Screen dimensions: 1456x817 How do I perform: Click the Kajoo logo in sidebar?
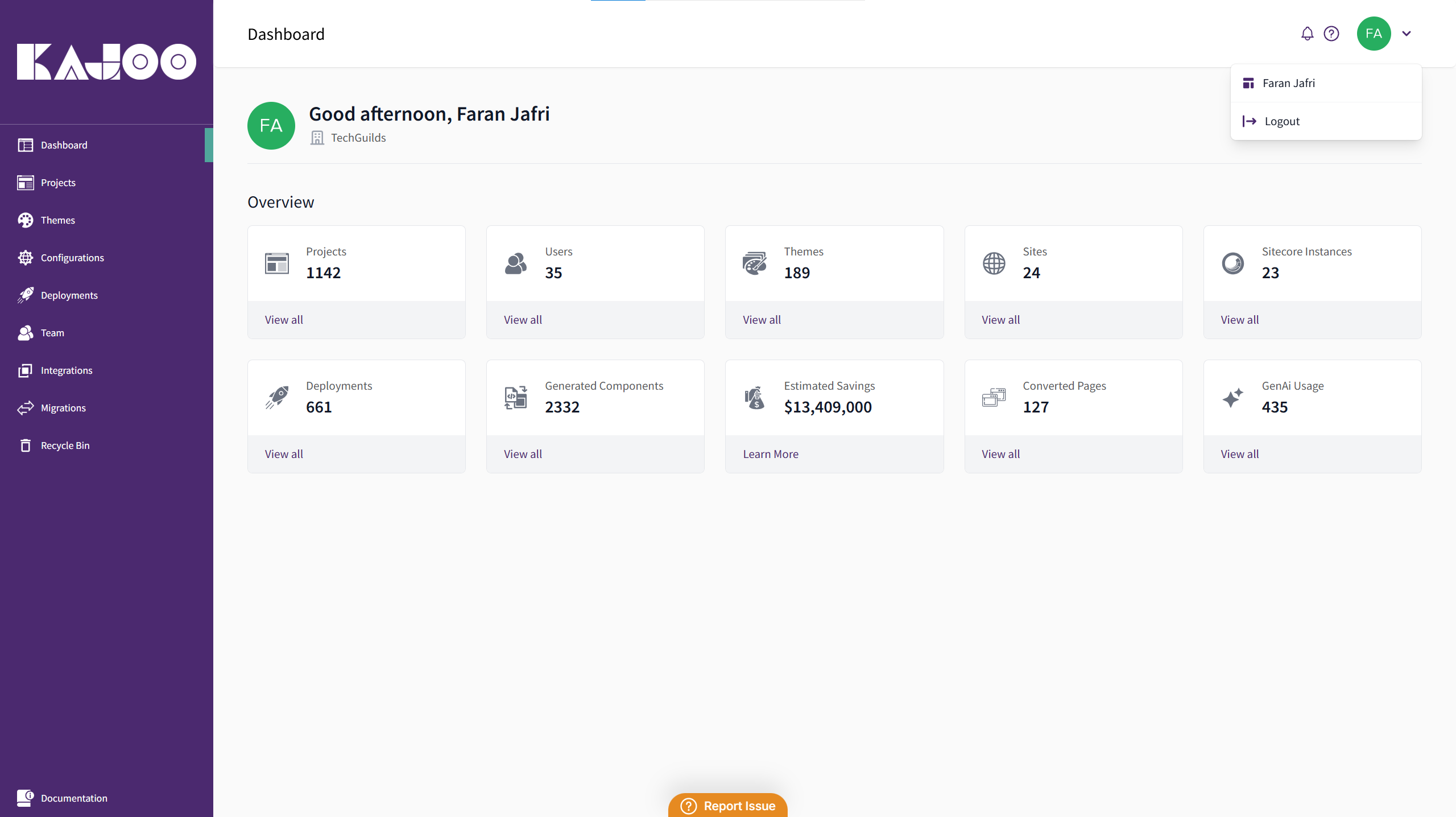tap(106, 61)
